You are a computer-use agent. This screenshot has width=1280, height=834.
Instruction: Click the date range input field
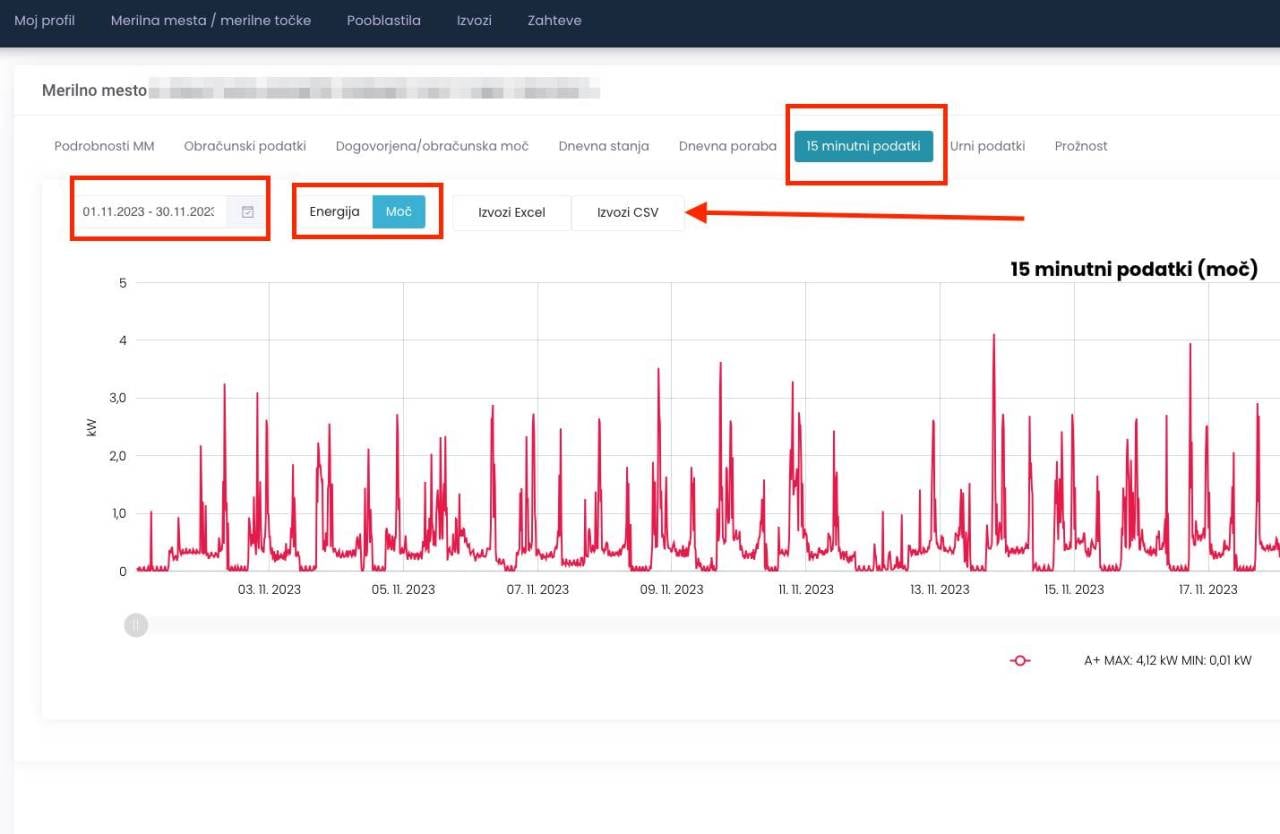point(150,212)
